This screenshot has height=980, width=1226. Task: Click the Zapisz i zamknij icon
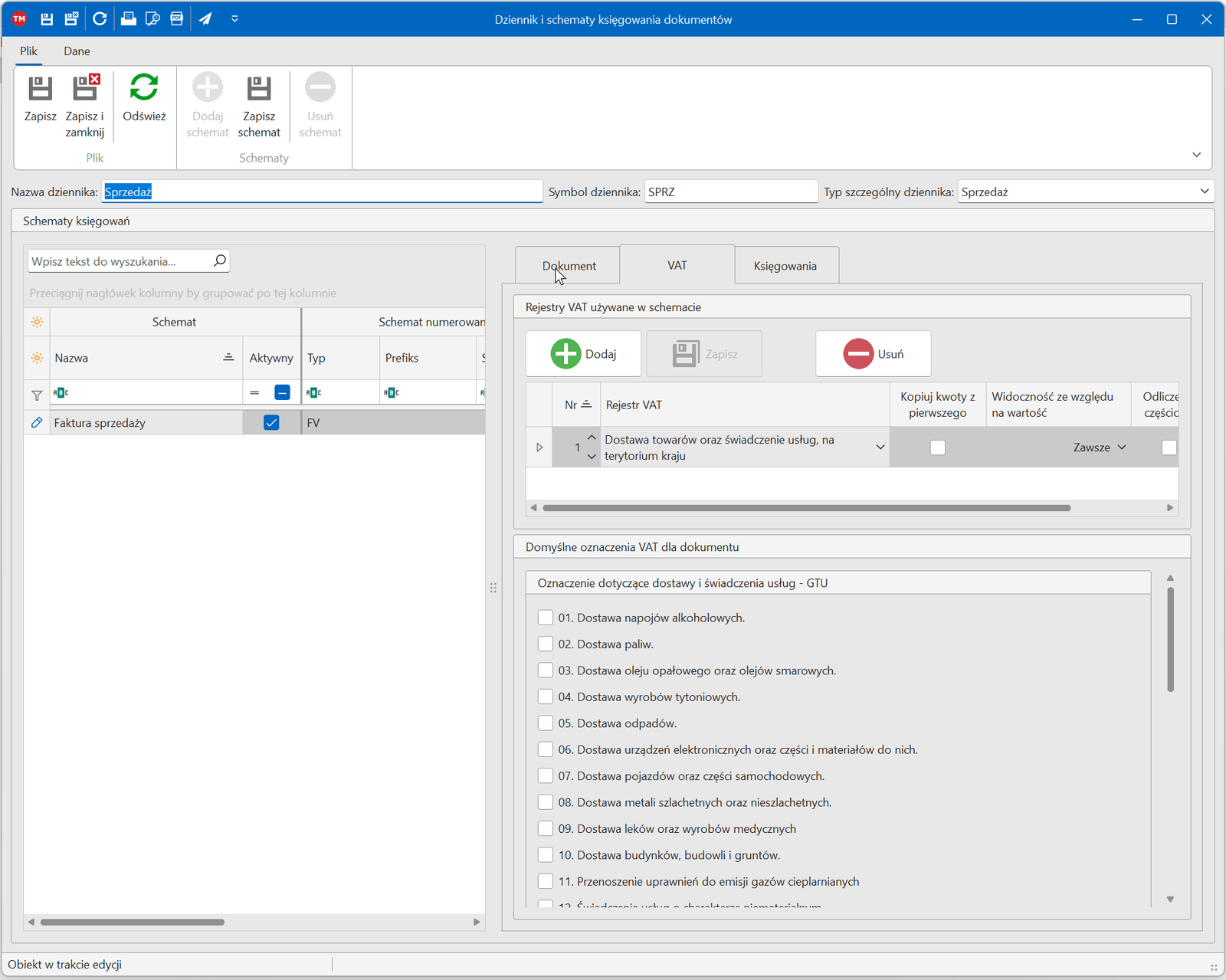[x=84, y=89]
